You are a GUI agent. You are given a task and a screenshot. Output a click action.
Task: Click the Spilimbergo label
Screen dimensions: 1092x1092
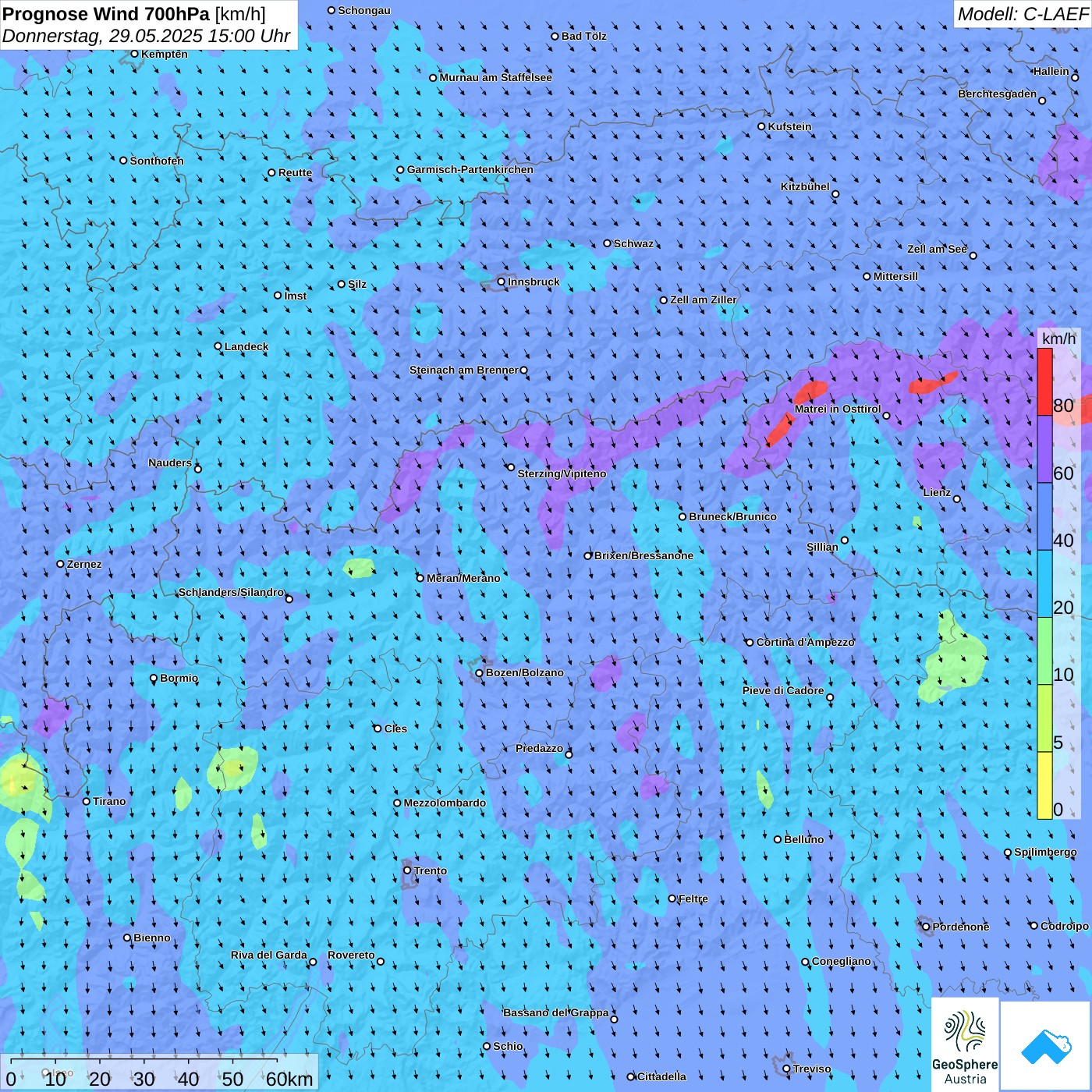1045,852
